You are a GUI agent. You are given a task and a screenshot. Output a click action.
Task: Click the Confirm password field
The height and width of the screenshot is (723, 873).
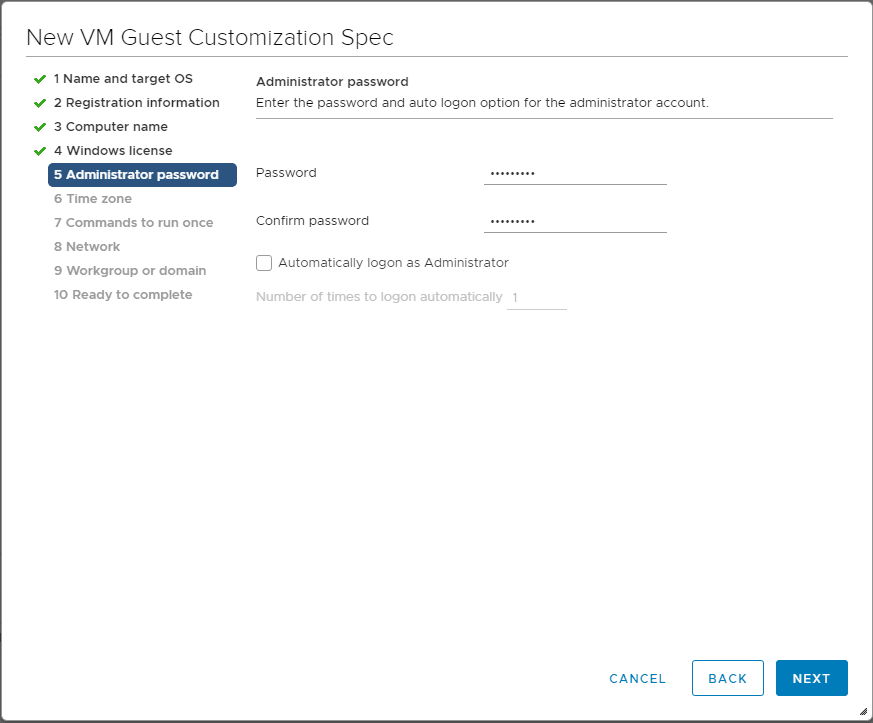tap(575, 221)
